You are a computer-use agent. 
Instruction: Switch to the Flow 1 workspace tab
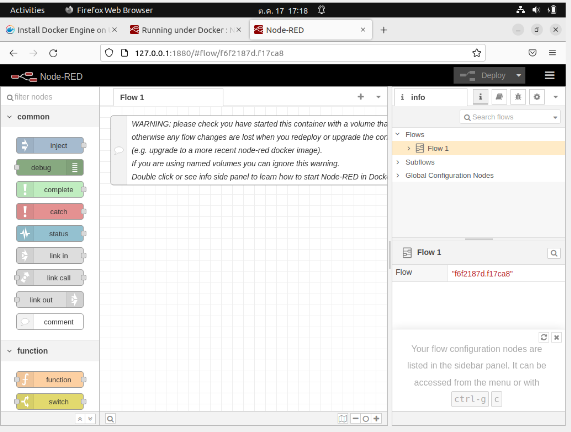click(168, 97)
